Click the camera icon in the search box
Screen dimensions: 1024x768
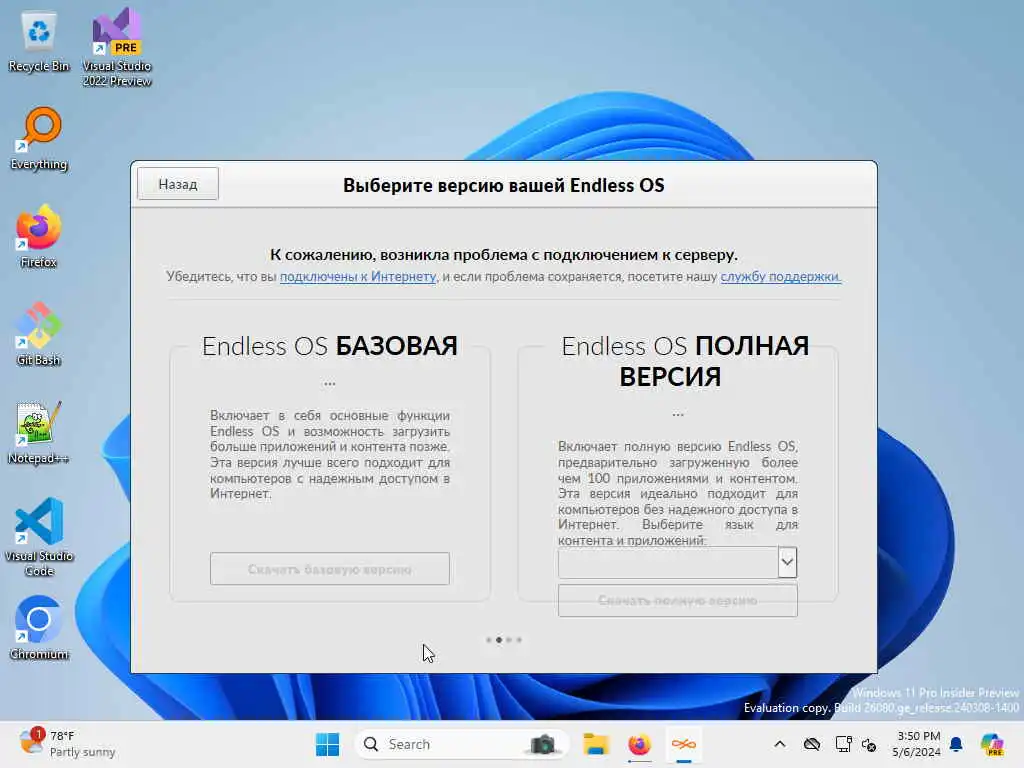[x=543, y=744]
